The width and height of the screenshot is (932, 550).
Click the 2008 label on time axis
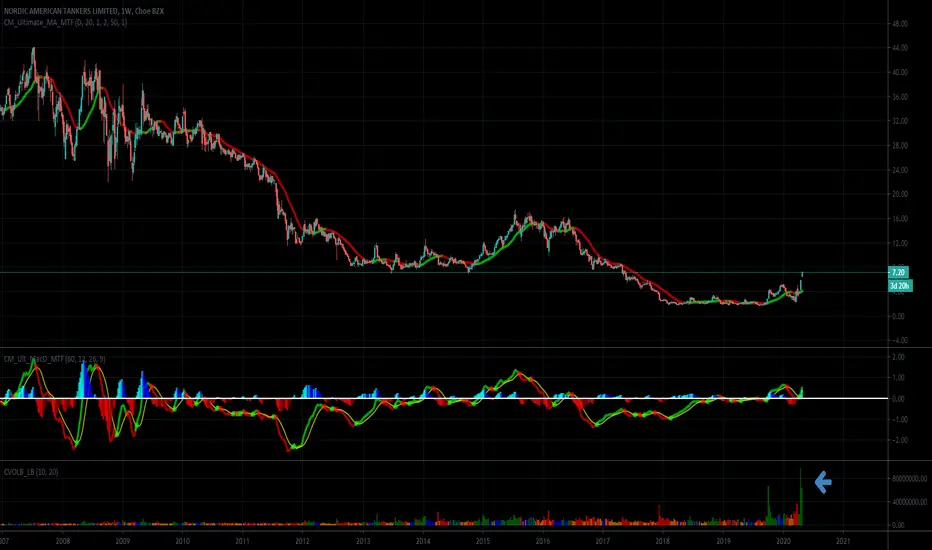[x=62, y=541]
